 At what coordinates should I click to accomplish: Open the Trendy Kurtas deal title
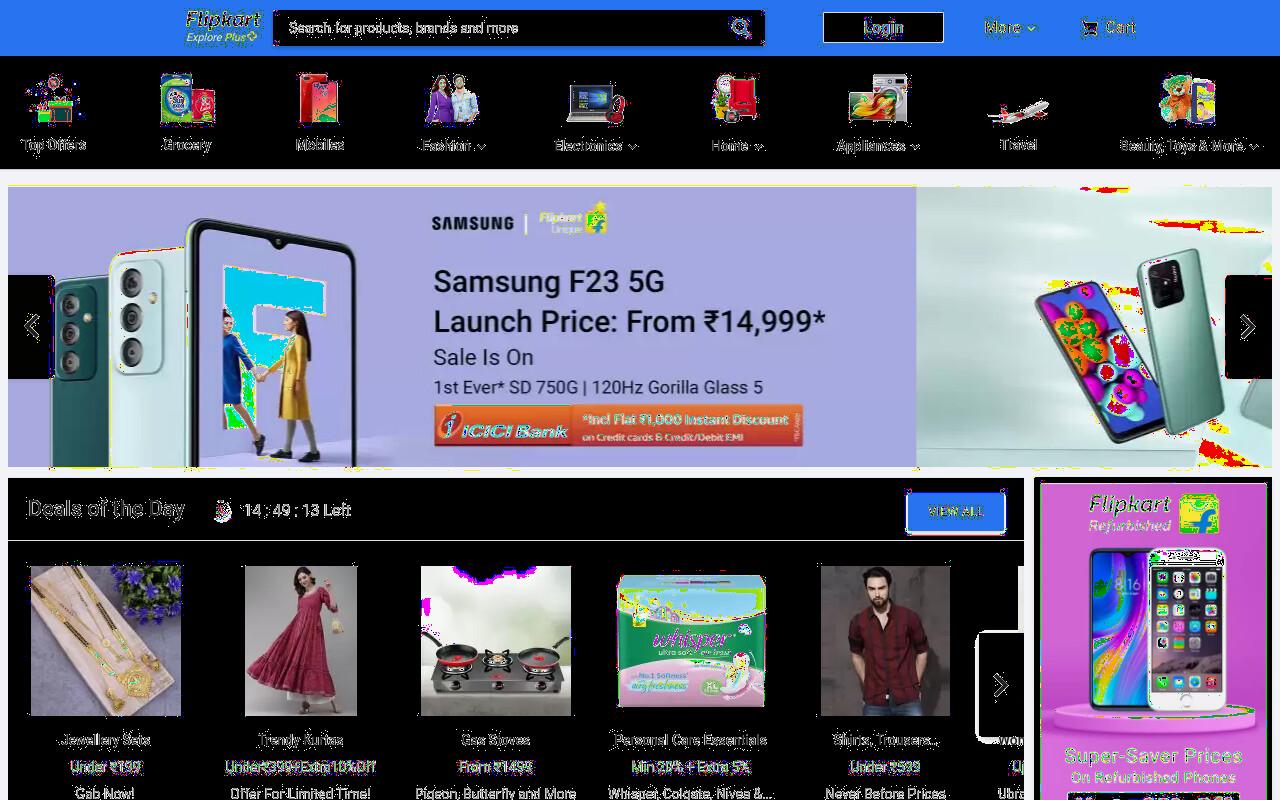point(300,741)
